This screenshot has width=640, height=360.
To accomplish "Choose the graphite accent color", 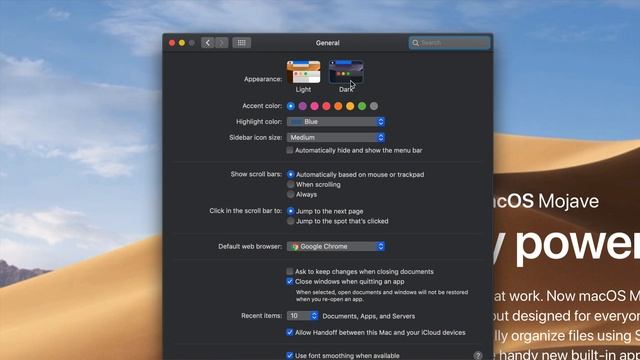I will click(374, 106).
